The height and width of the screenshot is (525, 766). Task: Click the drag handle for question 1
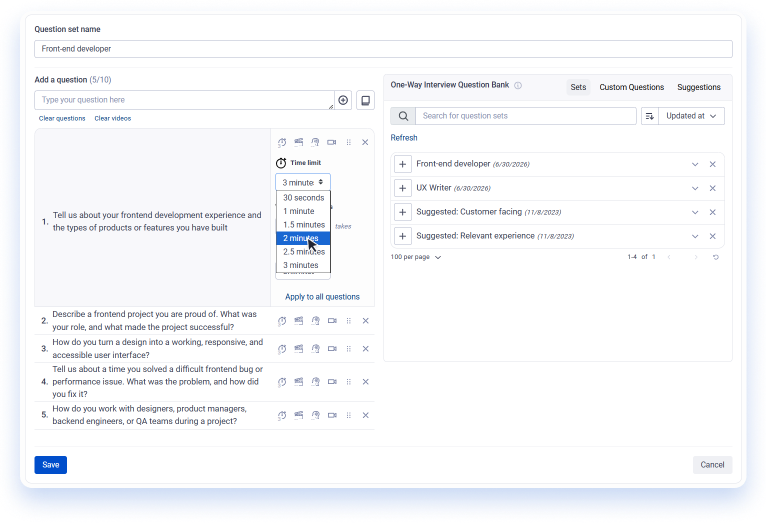coord(348,142)
